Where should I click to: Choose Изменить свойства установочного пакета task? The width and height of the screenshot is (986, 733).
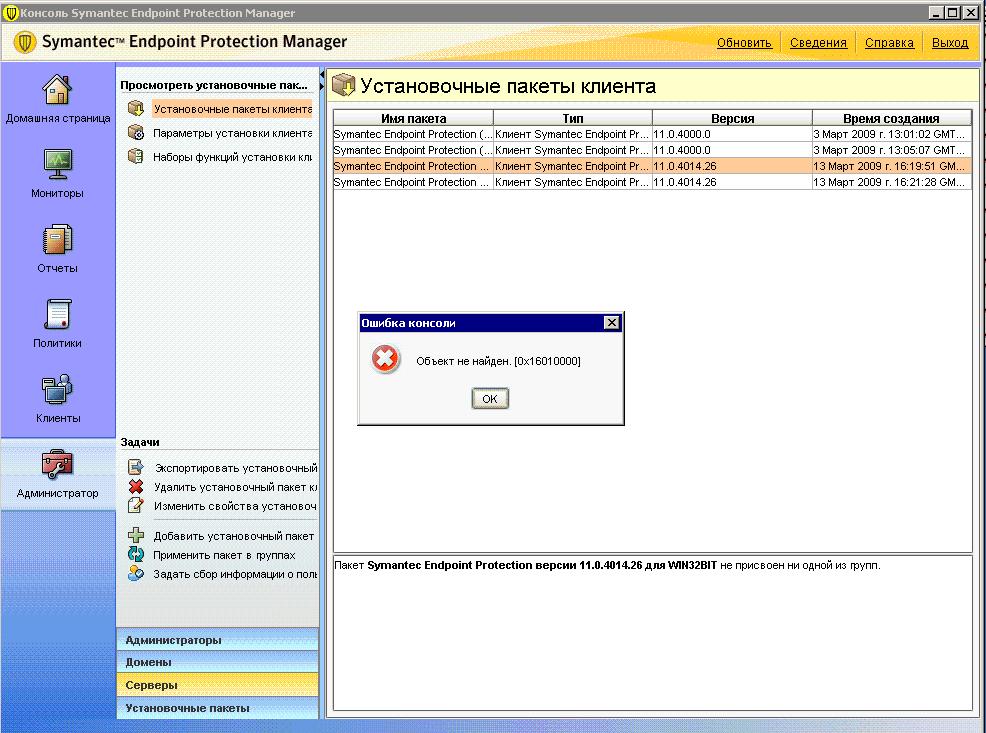[235, 506]
